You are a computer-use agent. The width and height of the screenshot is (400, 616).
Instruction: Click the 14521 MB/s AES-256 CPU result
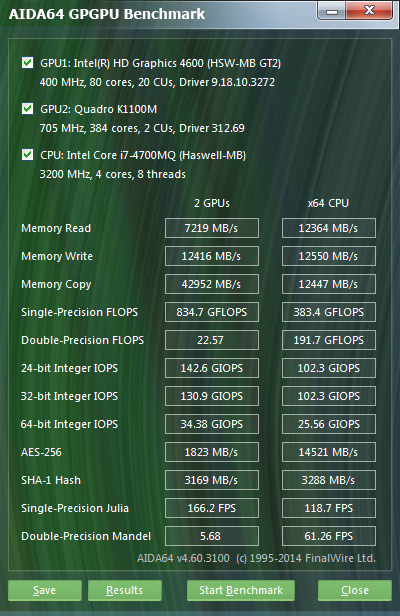[x=328, y=452]
